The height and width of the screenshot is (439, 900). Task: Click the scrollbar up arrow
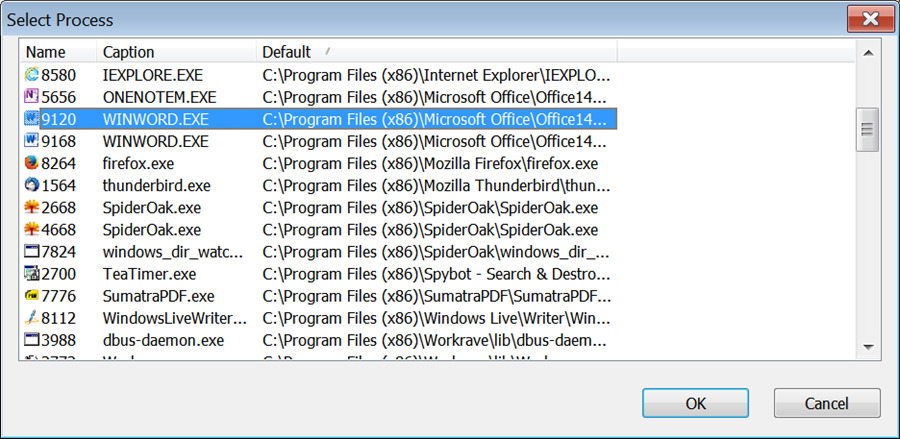868,53
